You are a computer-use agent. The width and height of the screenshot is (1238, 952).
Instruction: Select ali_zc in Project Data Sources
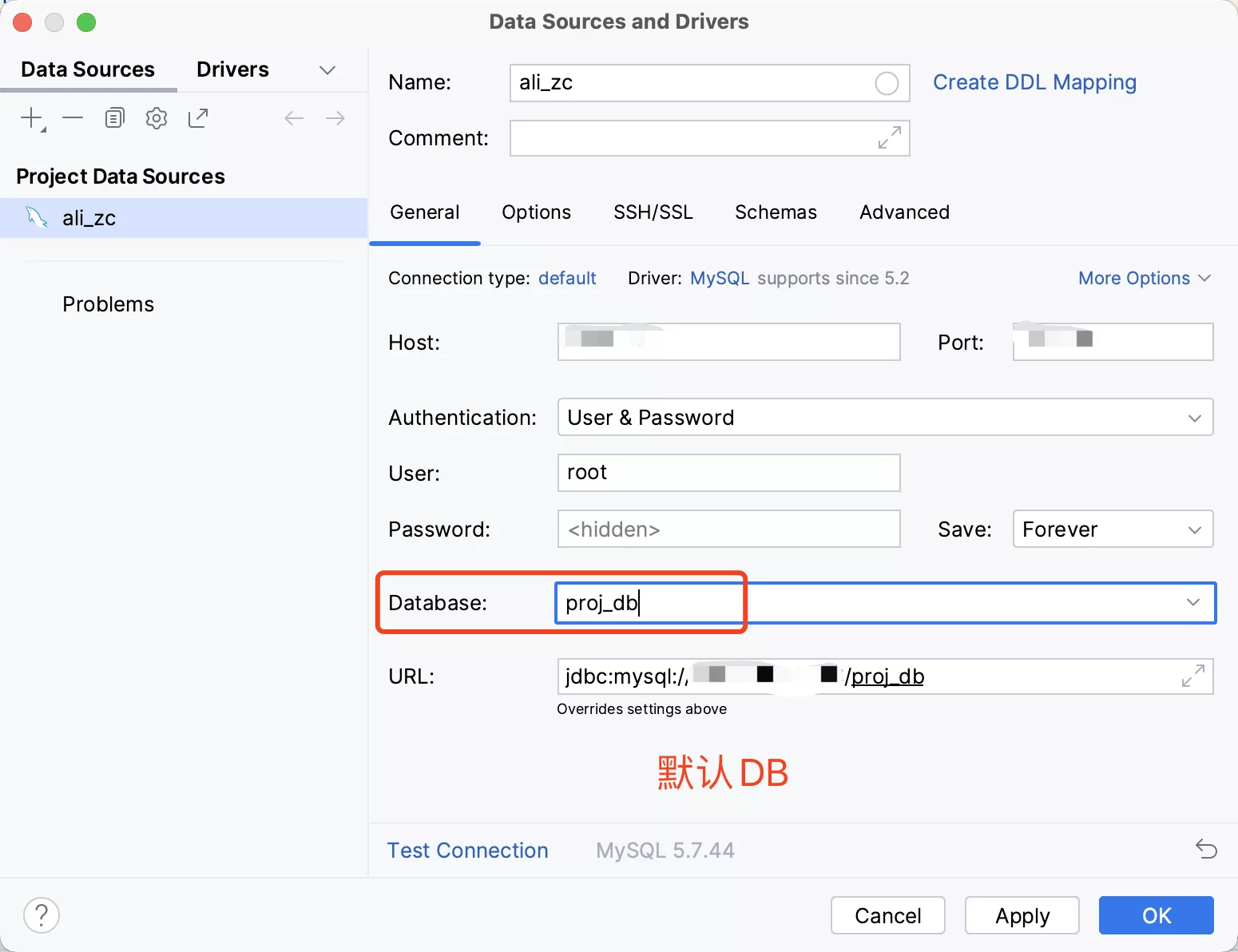click(x=184, y=218)
